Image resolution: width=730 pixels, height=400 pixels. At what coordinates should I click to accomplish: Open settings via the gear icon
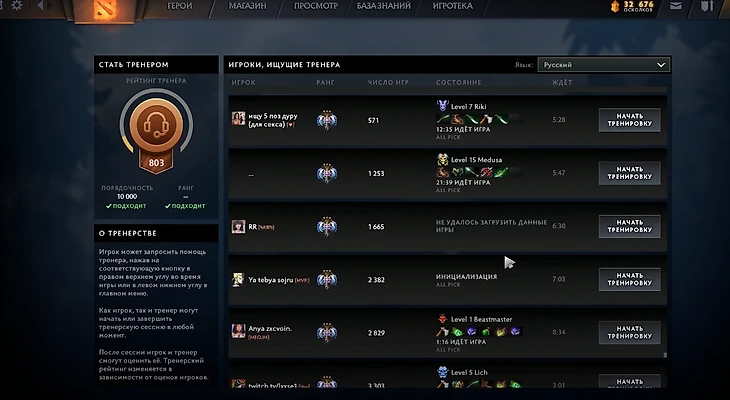17,5
